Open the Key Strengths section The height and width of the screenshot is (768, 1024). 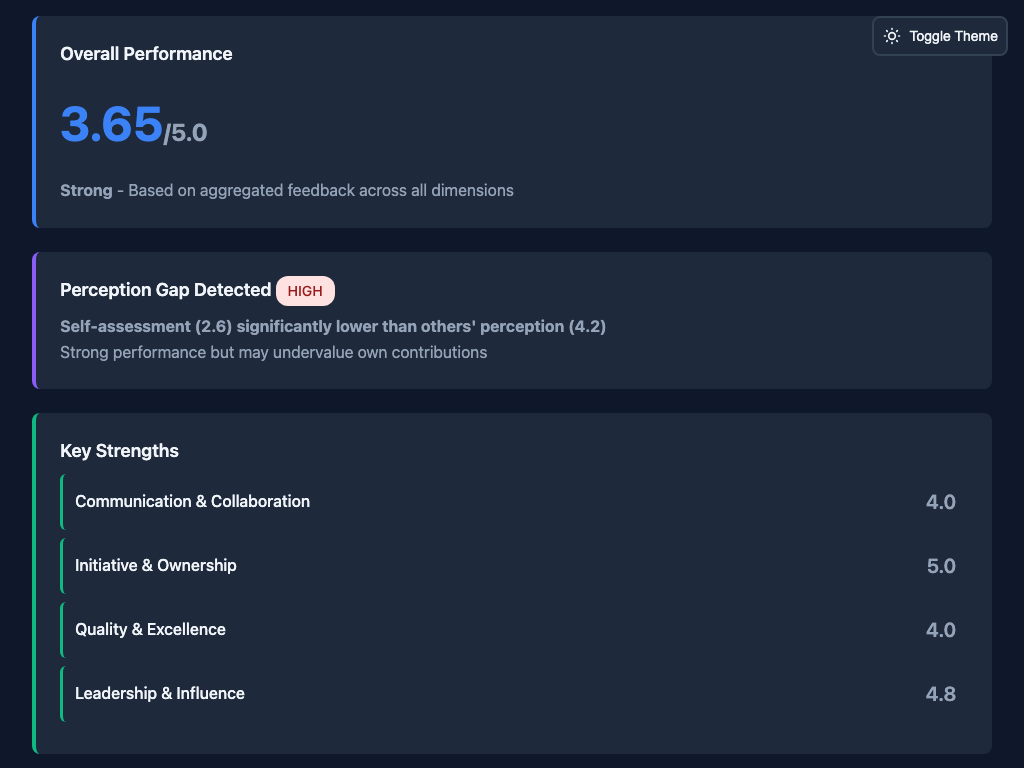(x=119, y=451)
